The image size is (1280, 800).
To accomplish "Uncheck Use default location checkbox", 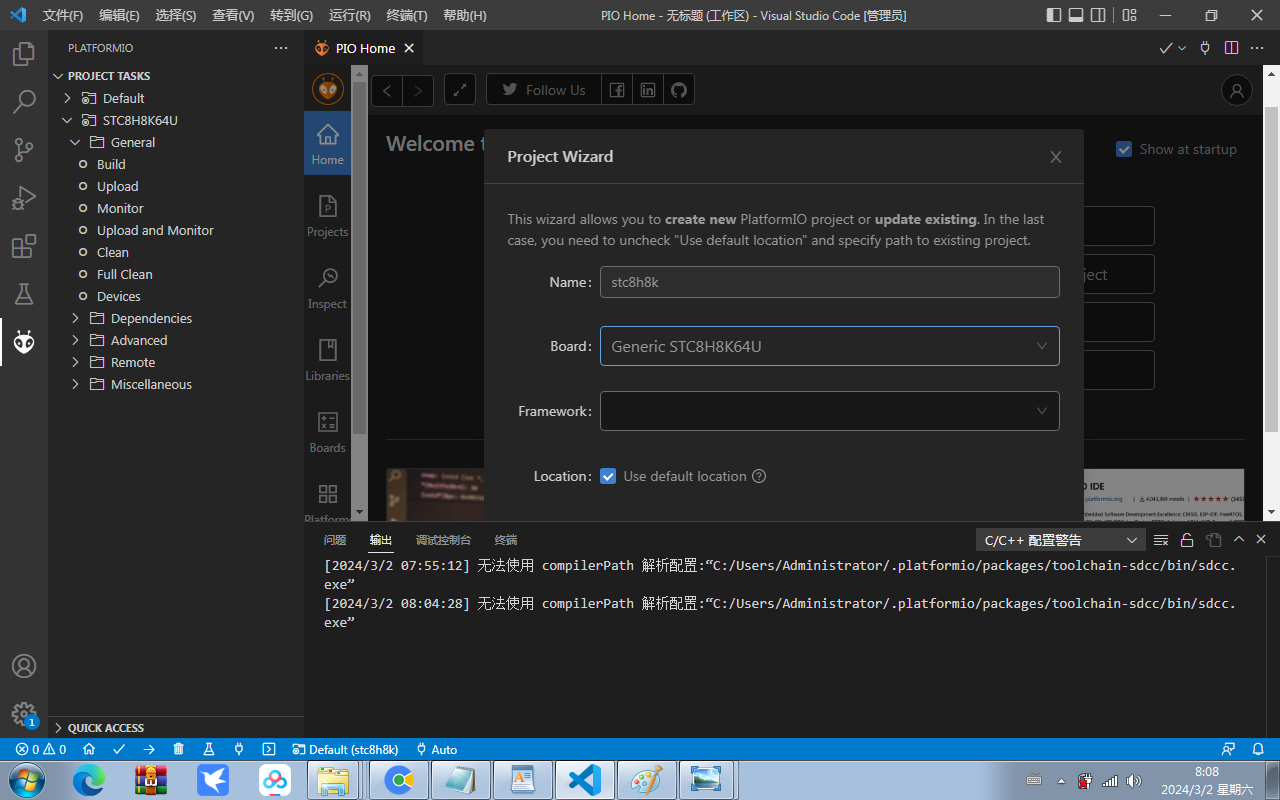I will click(x=608, y=476).
